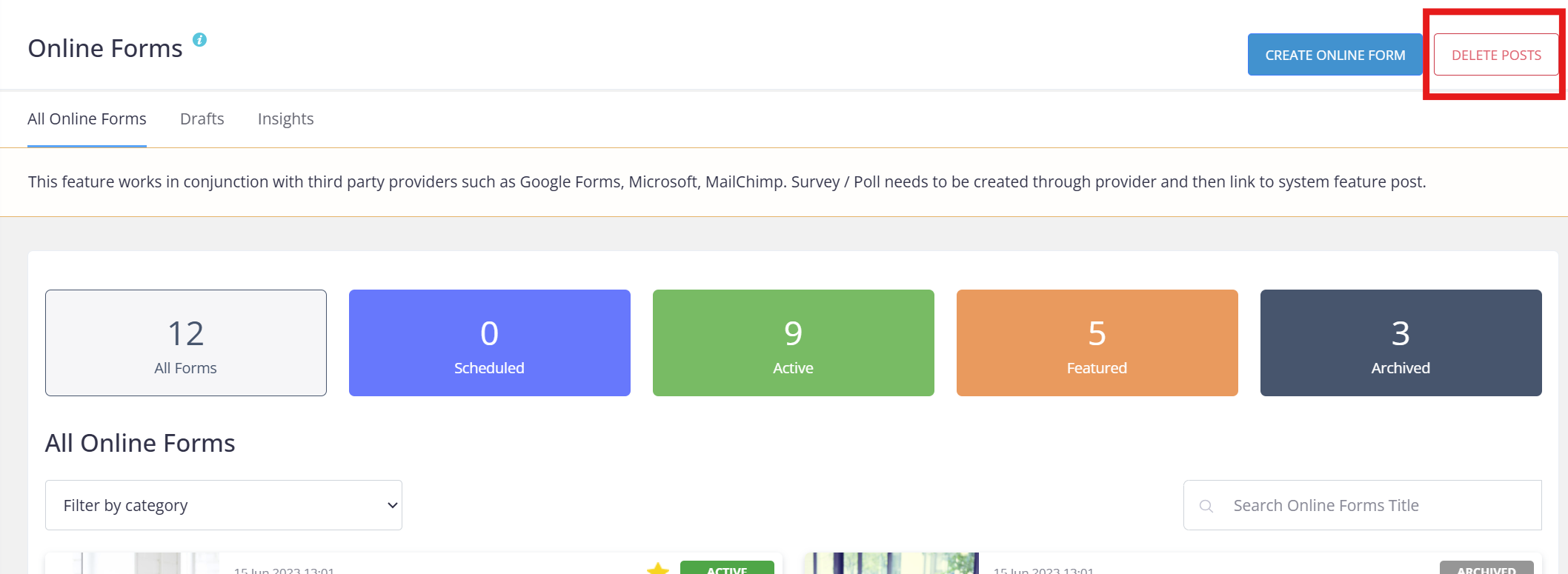Click the magnifier icon in search box
Image resolution: width=1568 pixels, height=574 pixels.
tap(1206, 506)
